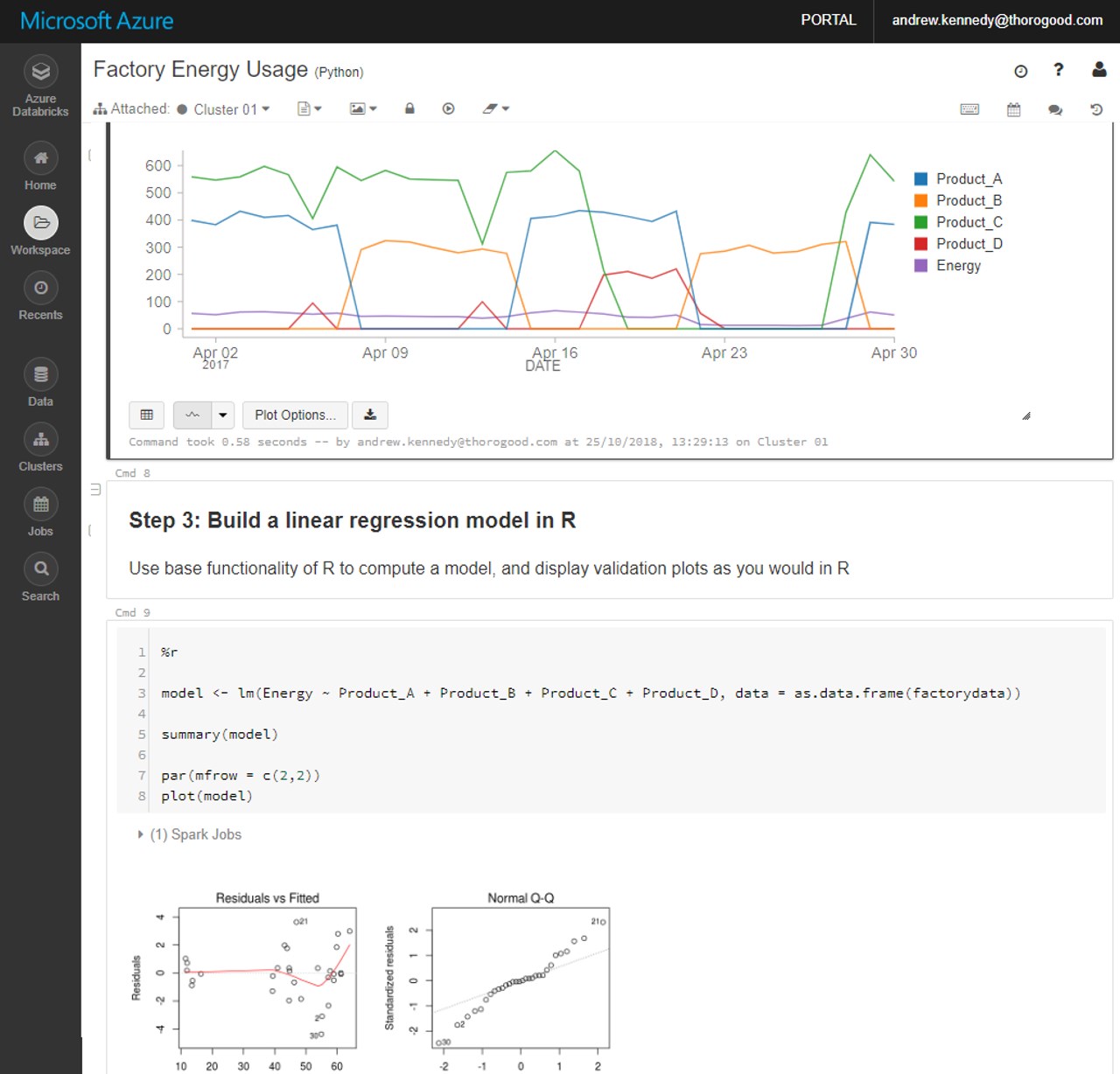The width and height of the screenshot is (1120, 1074).
Task: Open the Workspace folder in sidebar
Action: coord(40,223)
